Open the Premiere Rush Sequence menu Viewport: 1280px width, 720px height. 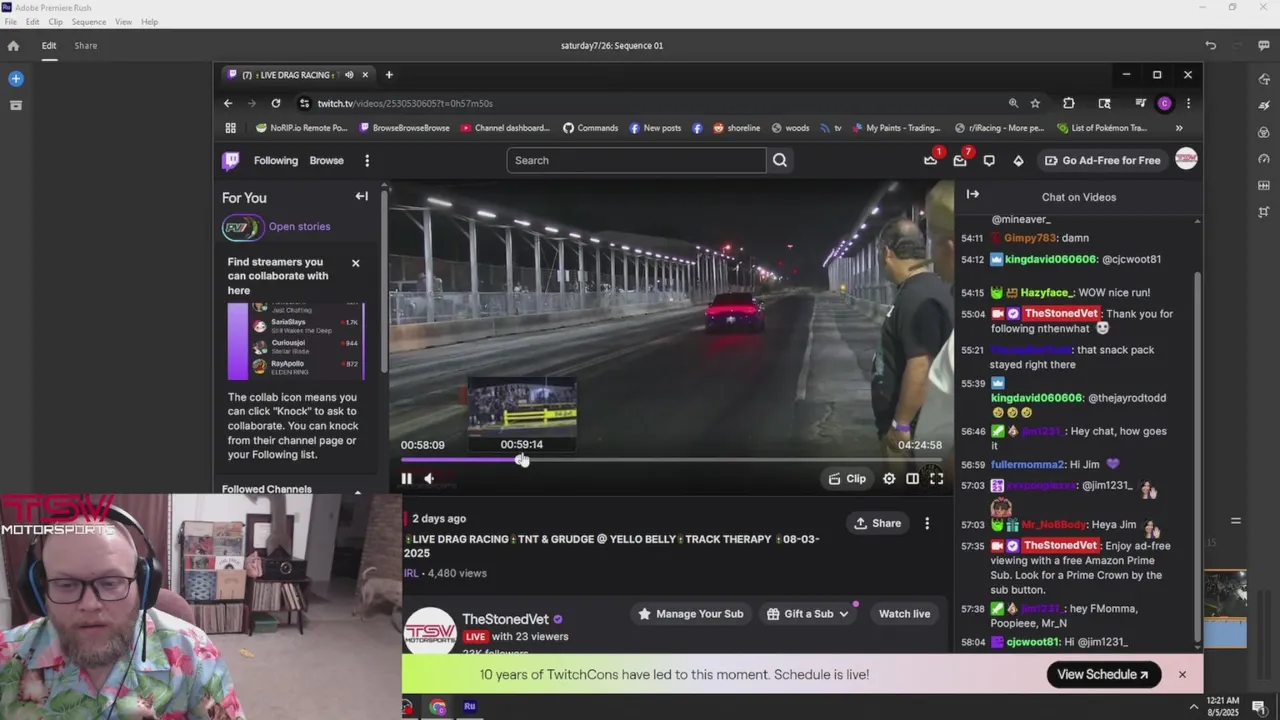pos(89,22)
